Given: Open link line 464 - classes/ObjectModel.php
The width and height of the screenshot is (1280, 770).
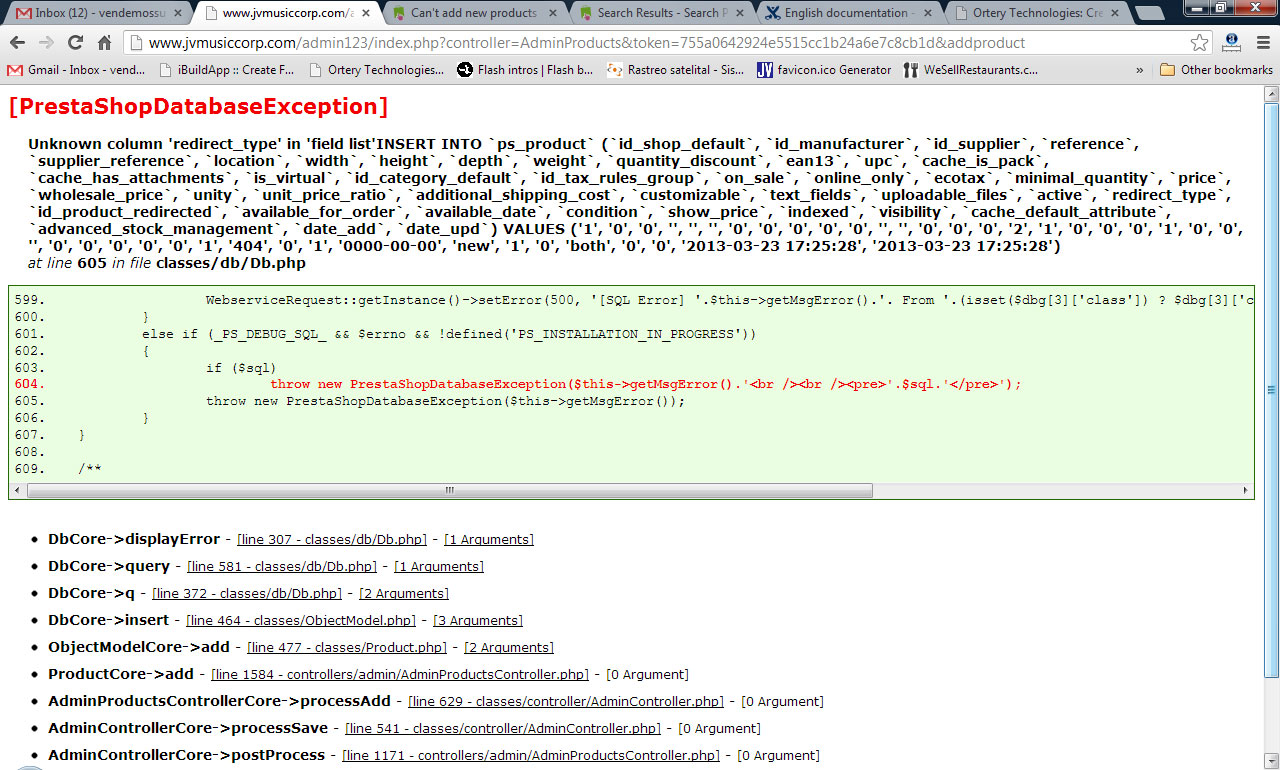Looking at the screenshot, I should pyautogui.click(x=301, y=621).
